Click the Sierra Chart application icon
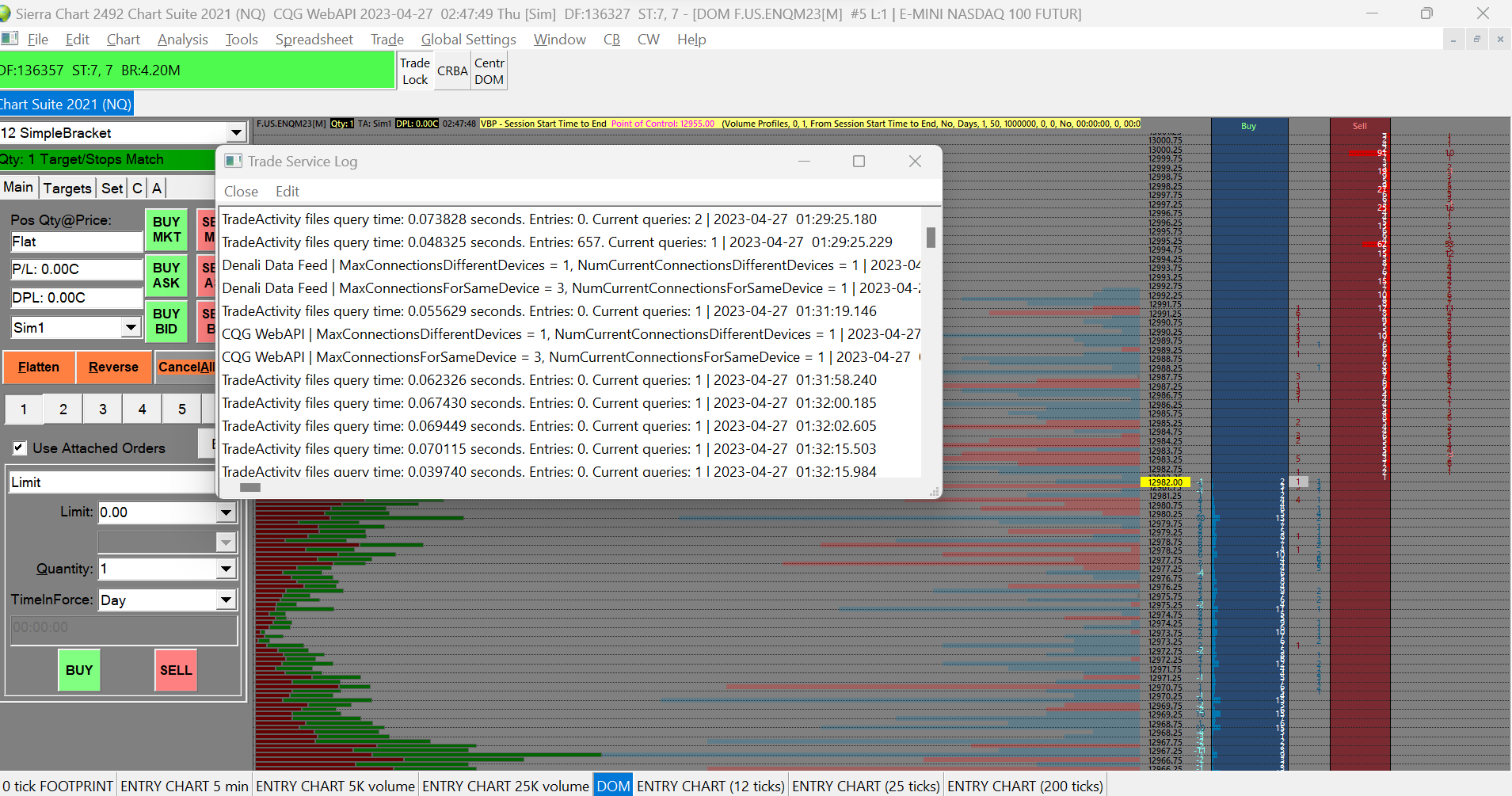Screen dimensions: 1512x796 tap(5, 13)
